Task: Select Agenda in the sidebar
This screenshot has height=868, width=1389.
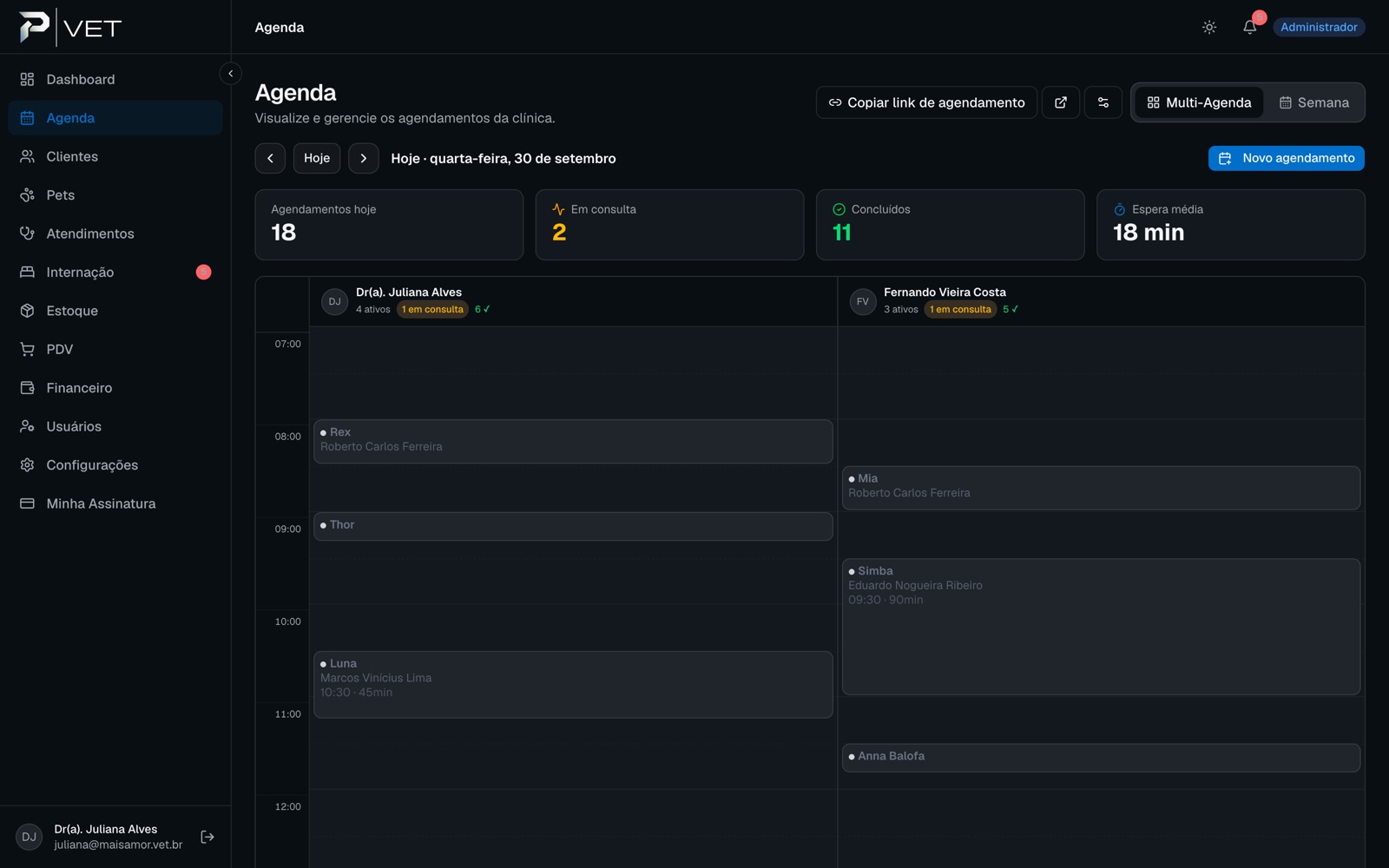Action: (115, 118)
